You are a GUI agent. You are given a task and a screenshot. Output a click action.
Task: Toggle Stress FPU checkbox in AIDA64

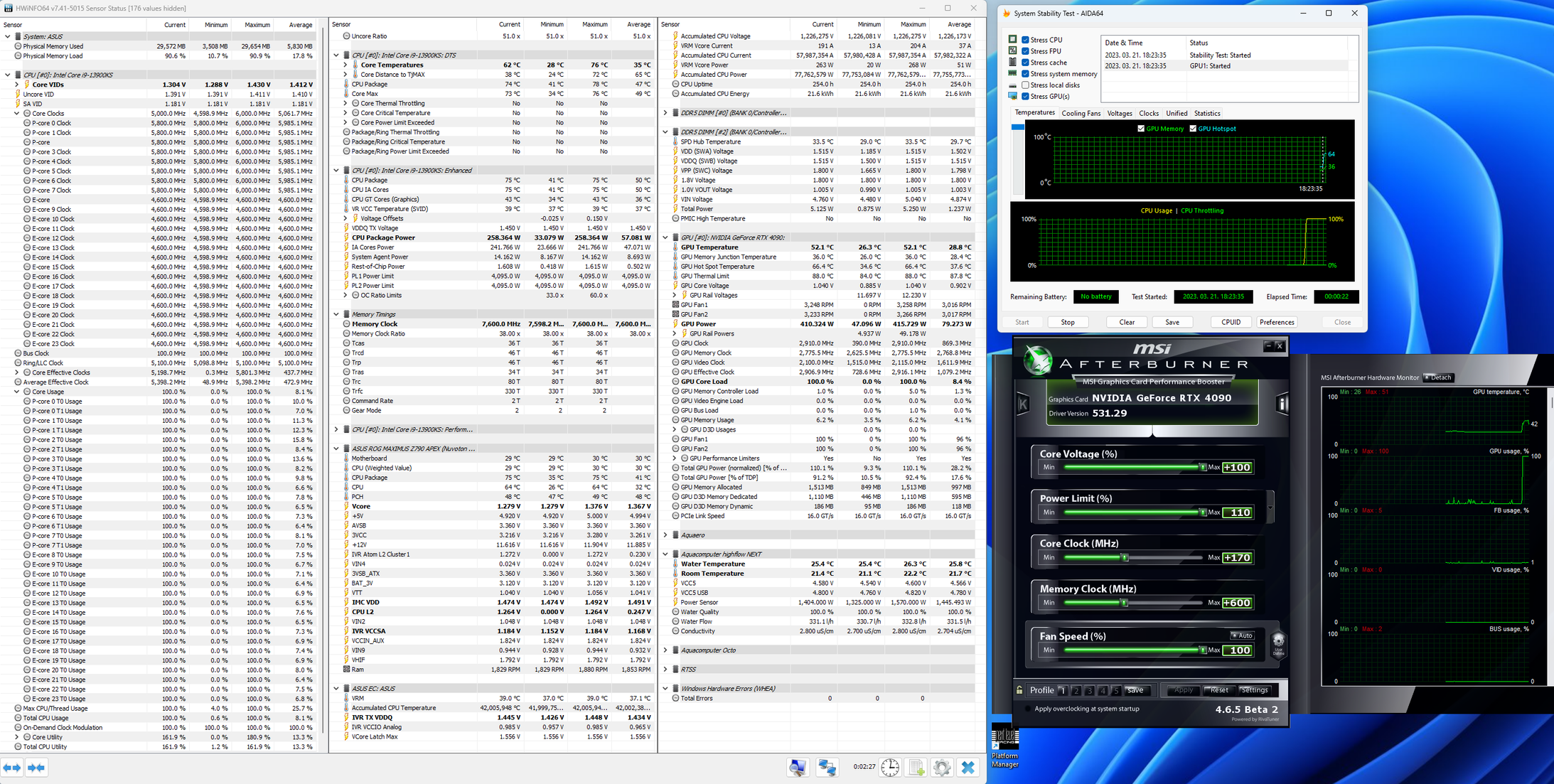click(1025, 51)
